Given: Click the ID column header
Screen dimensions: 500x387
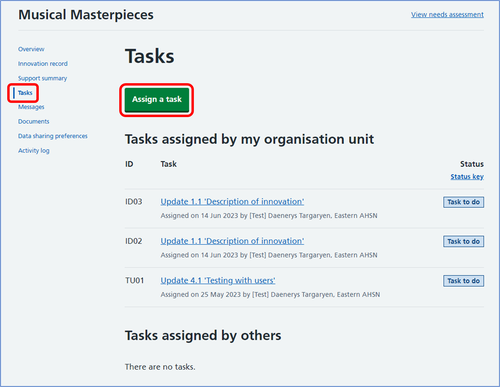Looking at the screenshot, I should coord(129,164).
